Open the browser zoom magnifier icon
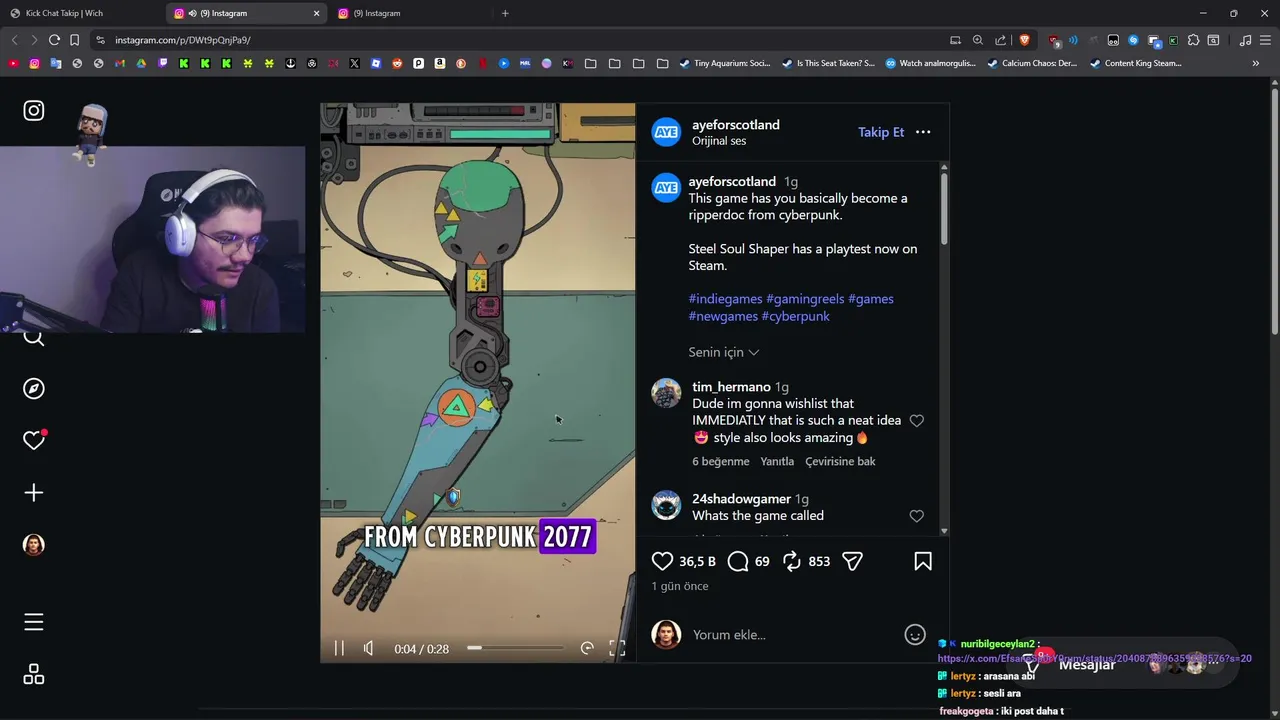Viewport: 1280px width, 720px height. click(978, 40)
